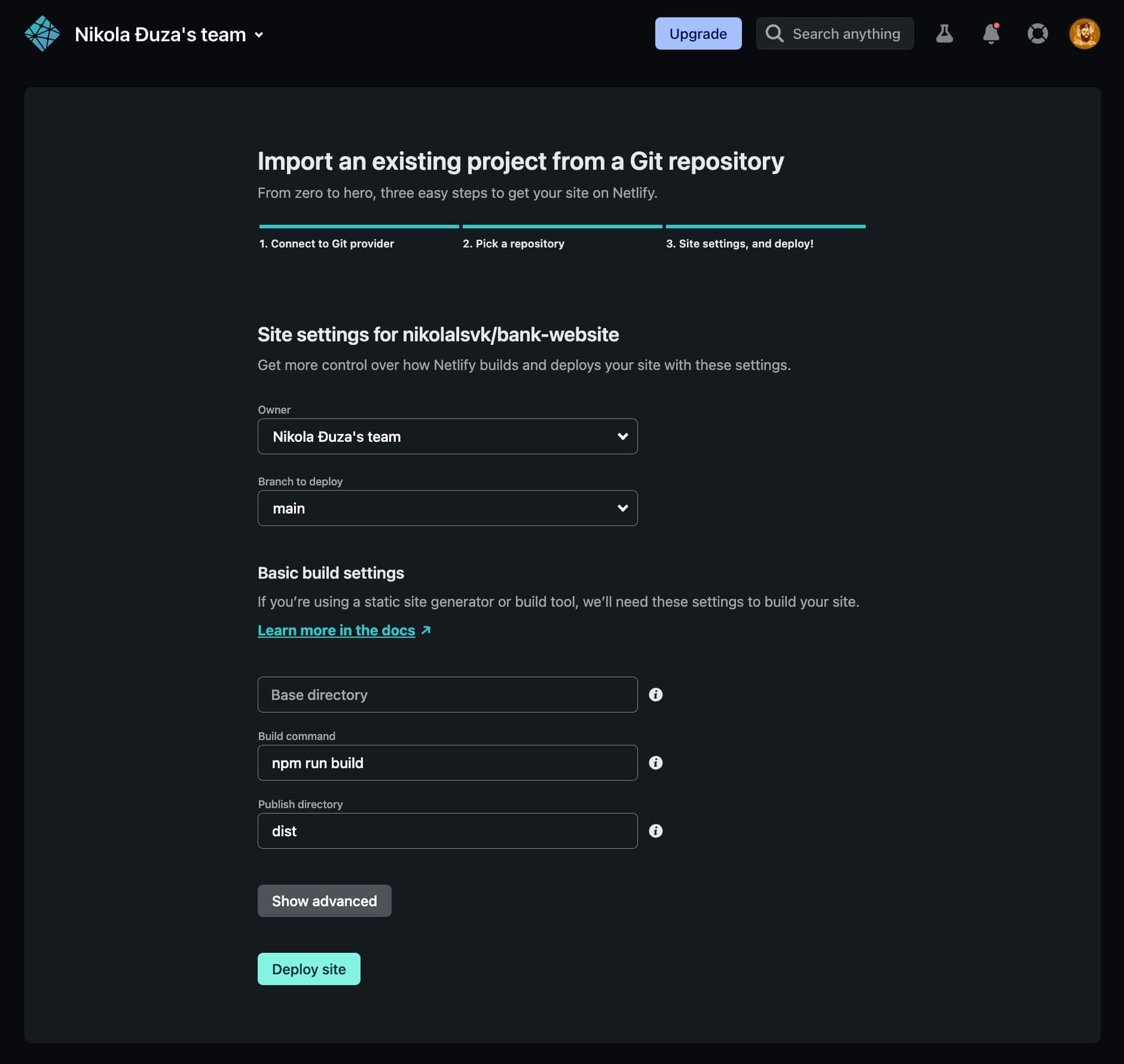Click the Publish directory info icon

tap(655, 831)
